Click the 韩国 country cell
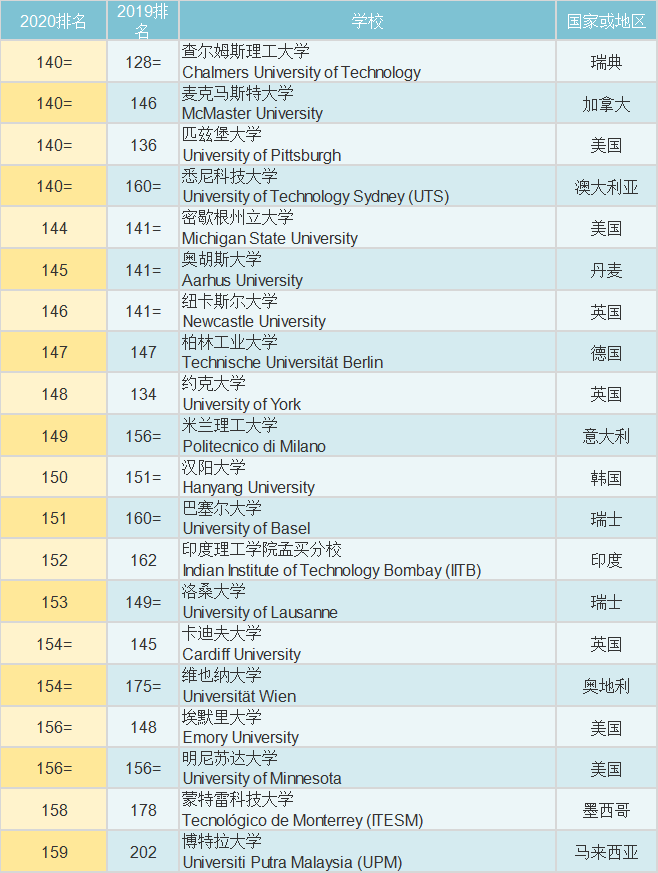658x873 pixels. click(x=606, y=478)
